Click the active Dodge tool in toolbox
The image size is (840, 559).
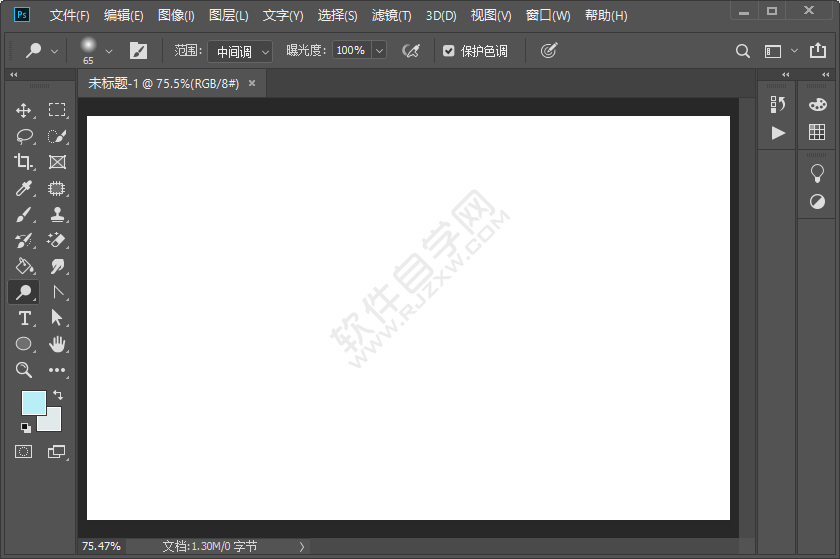coord(24,292)
